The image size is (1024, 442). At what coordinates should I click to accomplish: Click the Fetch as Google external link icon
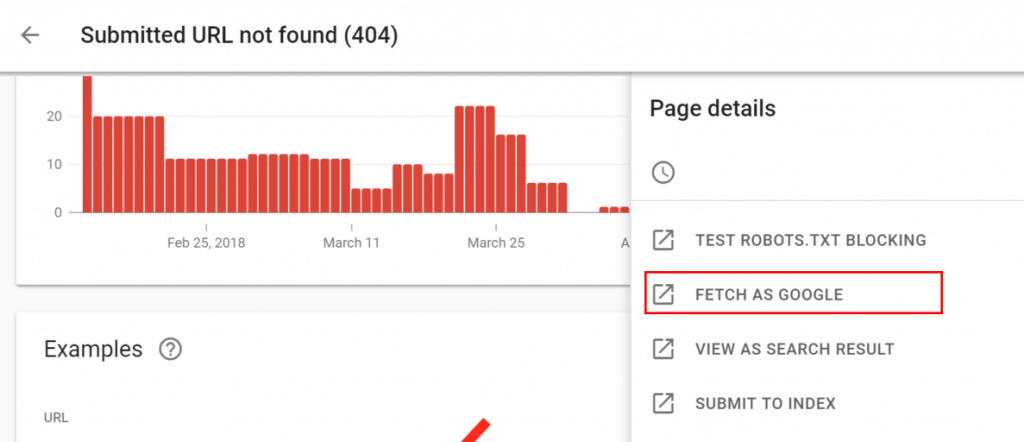663,294
